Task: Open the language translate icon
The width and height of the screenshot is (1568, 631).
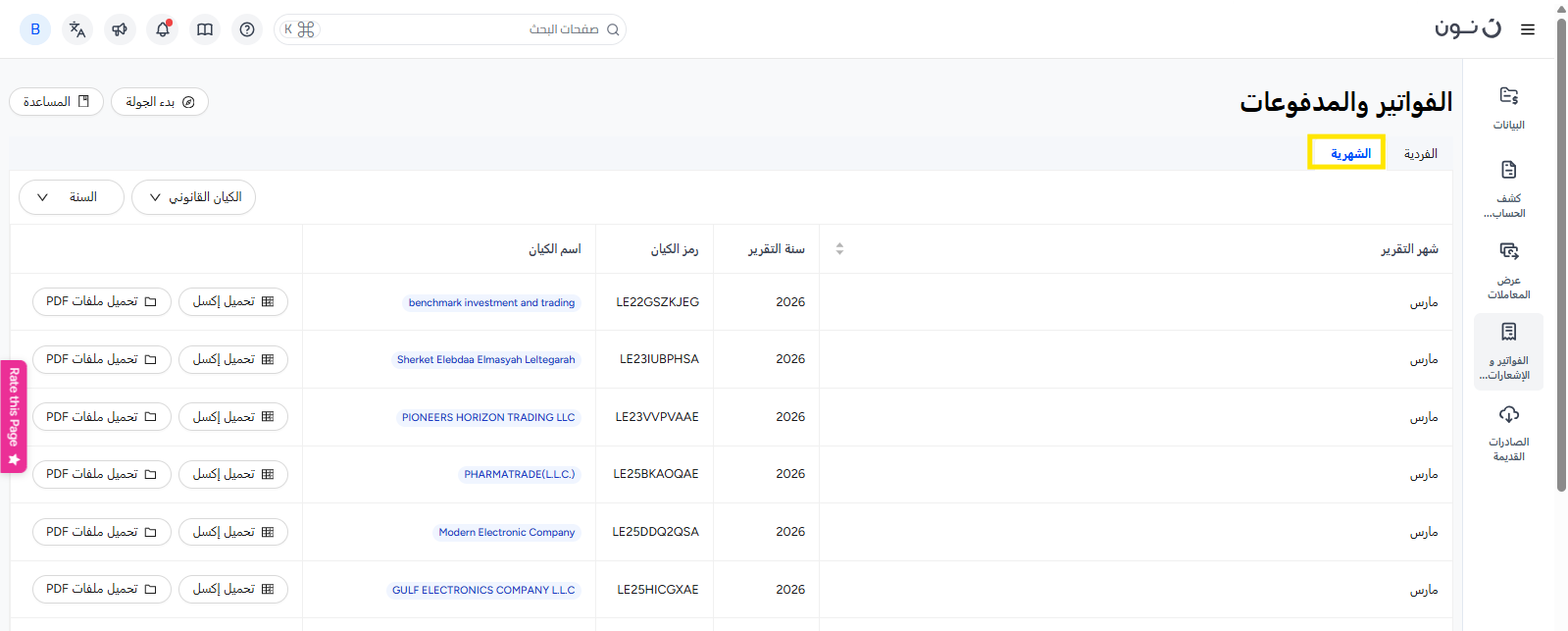Action: pyautogui.click(x=77, y=29)
